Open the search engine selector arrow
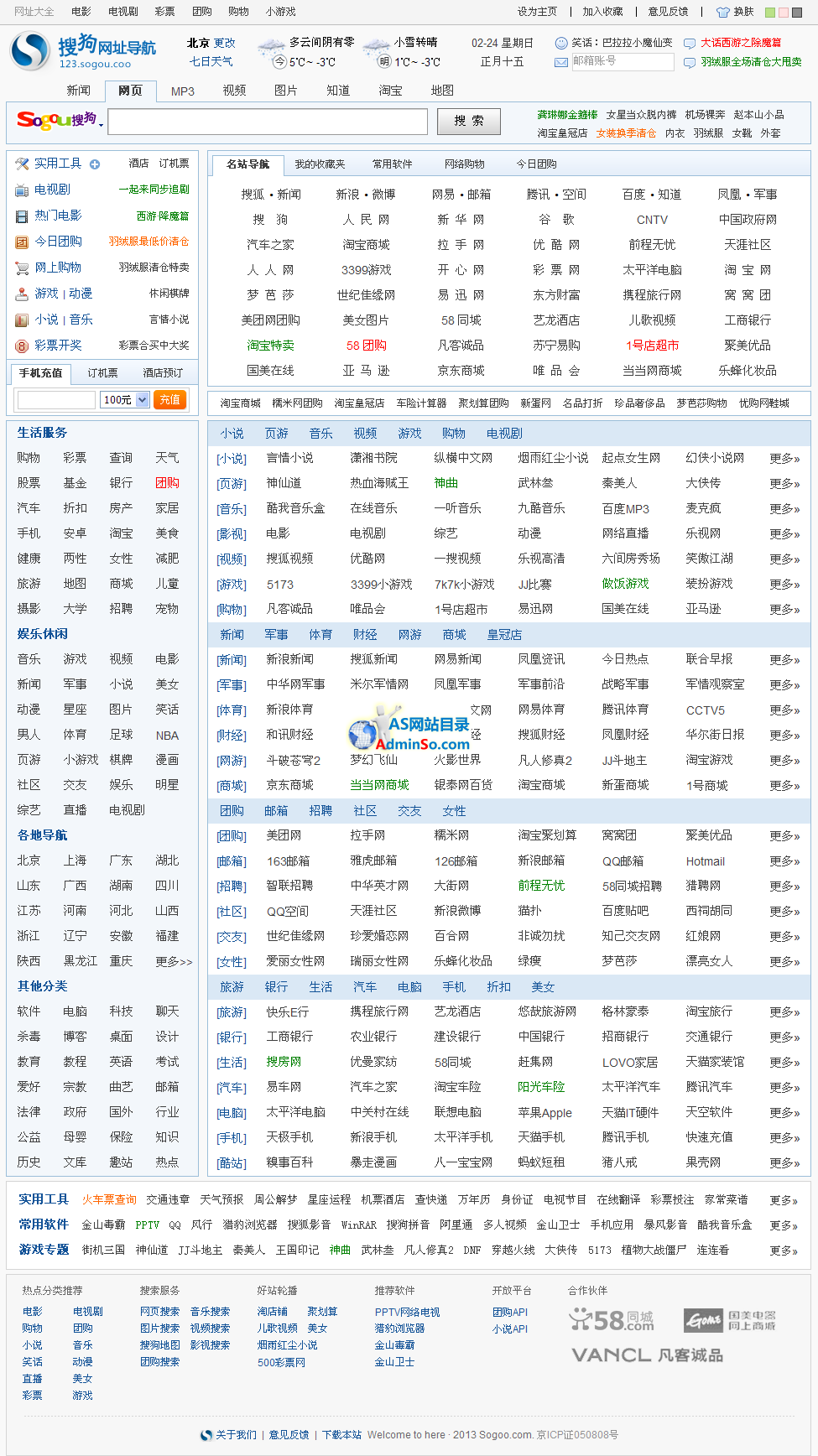 click(x=102, y=125)
